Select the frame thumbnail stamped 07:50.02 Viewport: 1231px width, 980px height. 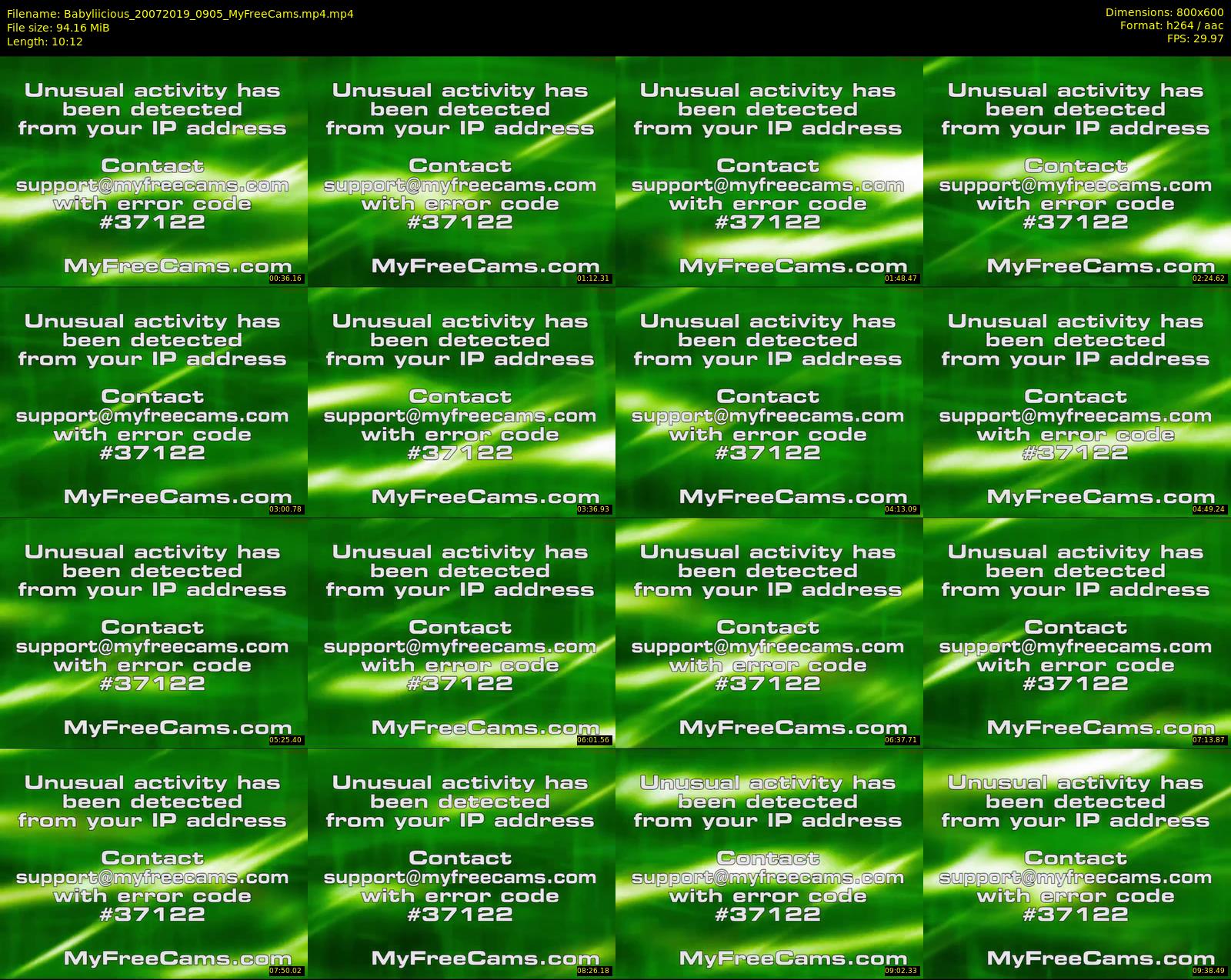[152, 863]
